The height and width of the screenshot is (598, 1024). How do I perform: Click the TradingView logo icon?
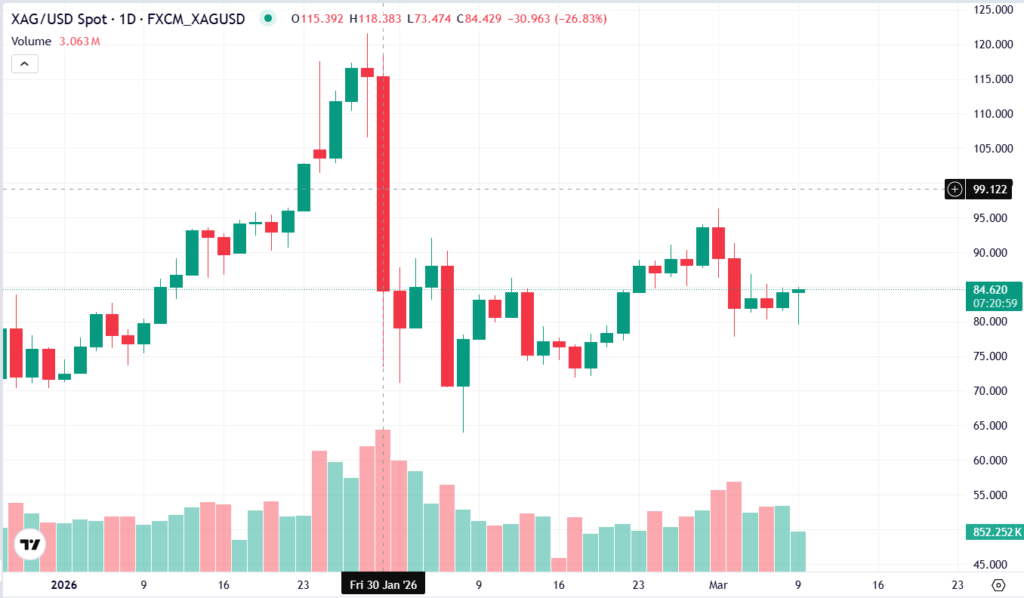pyautogui.click(x=31, y=545)
